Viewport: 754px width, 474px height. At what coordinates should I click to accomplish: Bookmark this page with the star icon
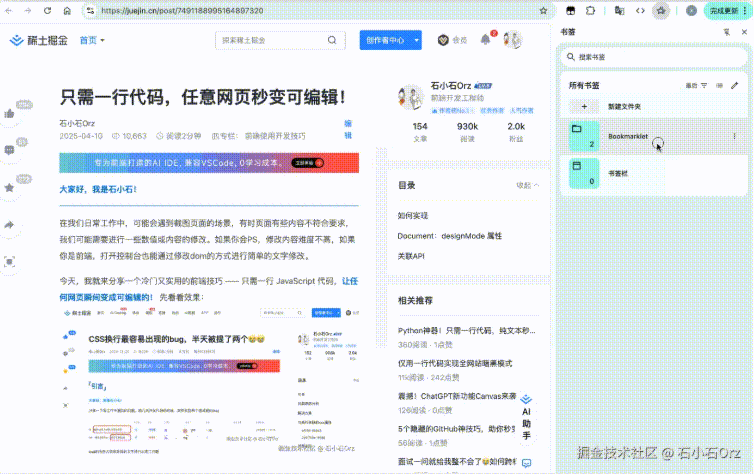pyautogui.click(x=543, y=11)
